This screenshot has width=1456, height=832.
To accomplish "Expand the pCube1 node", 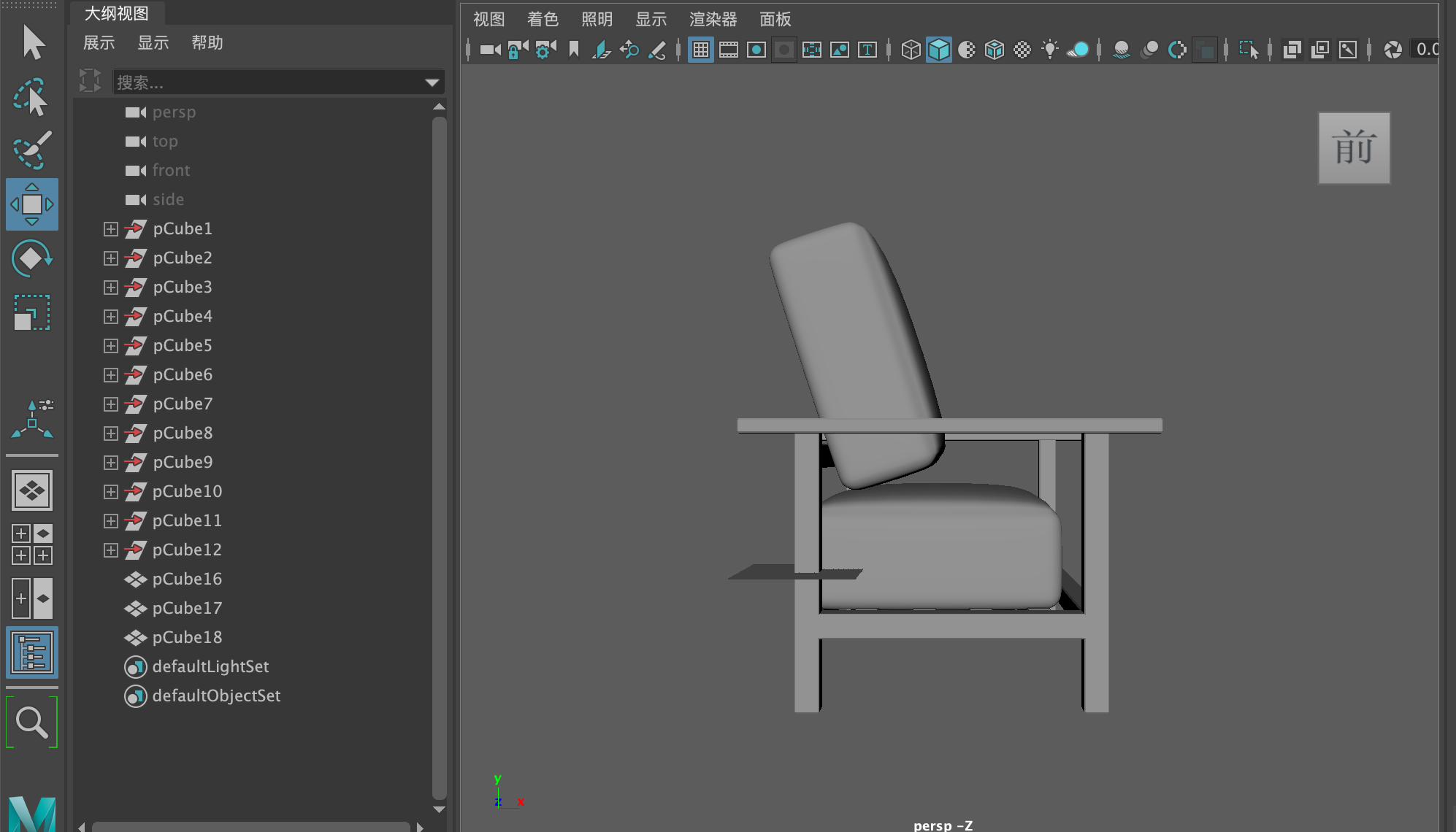I will (110, 229).
